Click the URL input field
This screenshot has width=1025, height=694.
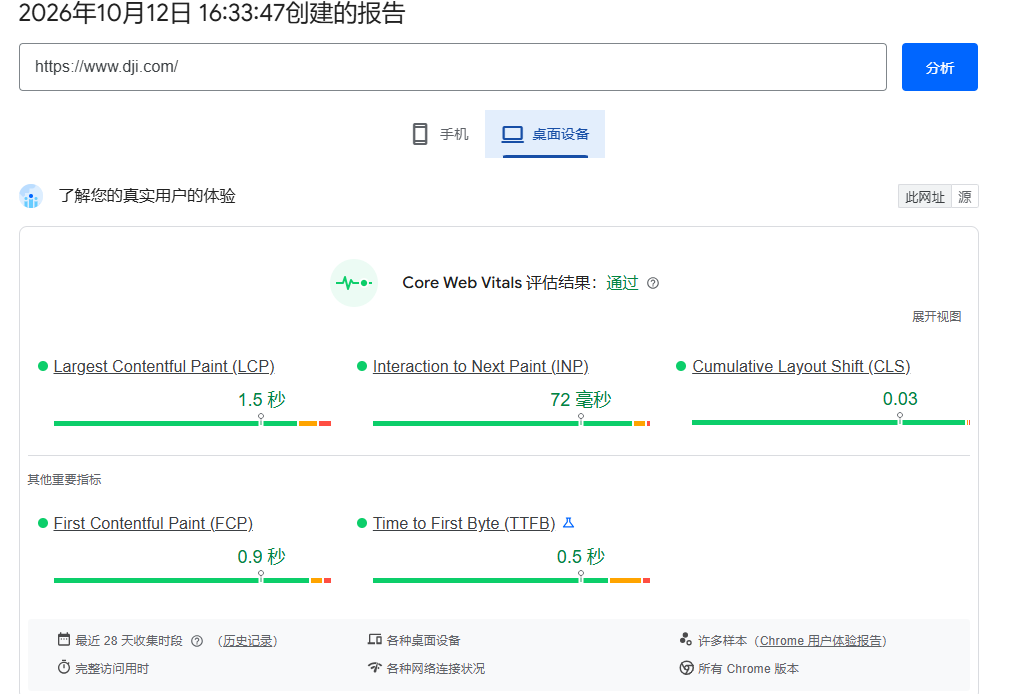tap(453, 67)
